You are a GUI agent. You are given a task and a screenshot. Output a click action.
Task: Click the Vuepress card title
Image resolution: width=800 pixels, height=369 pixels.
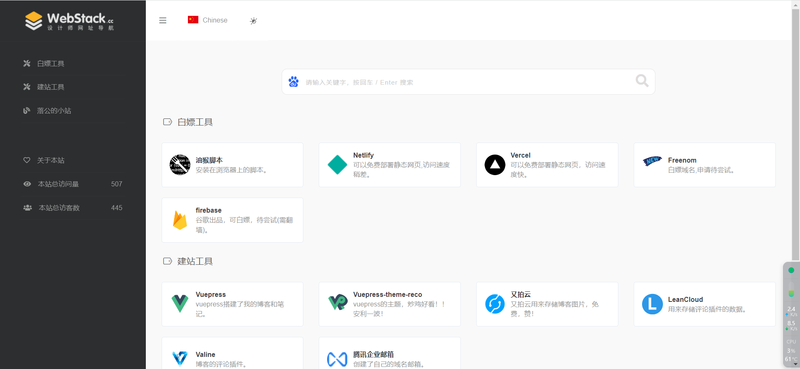click(211, 295)
